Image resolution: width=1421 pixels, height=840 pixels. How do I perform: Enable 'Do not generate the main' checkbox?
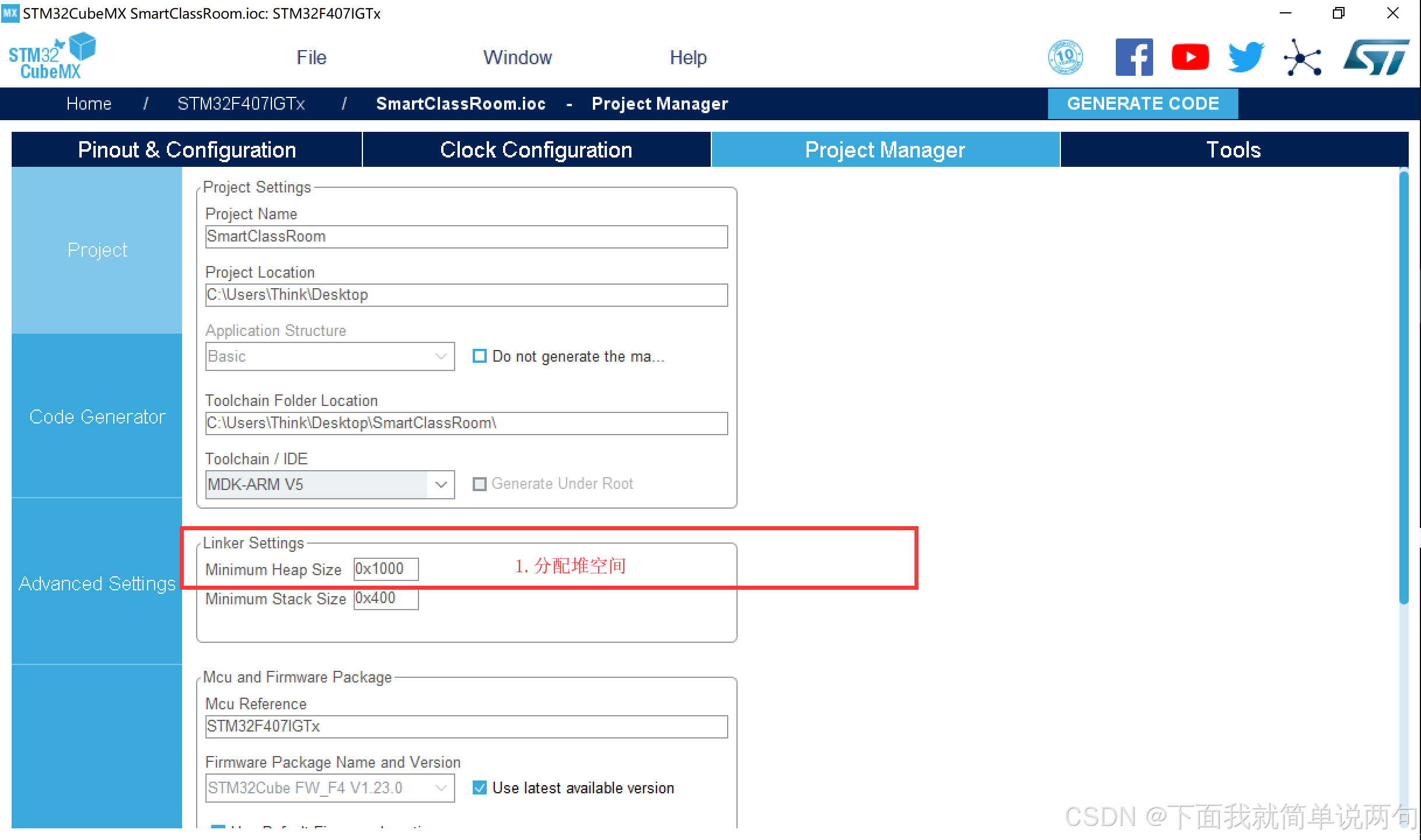tap(479, 356)
